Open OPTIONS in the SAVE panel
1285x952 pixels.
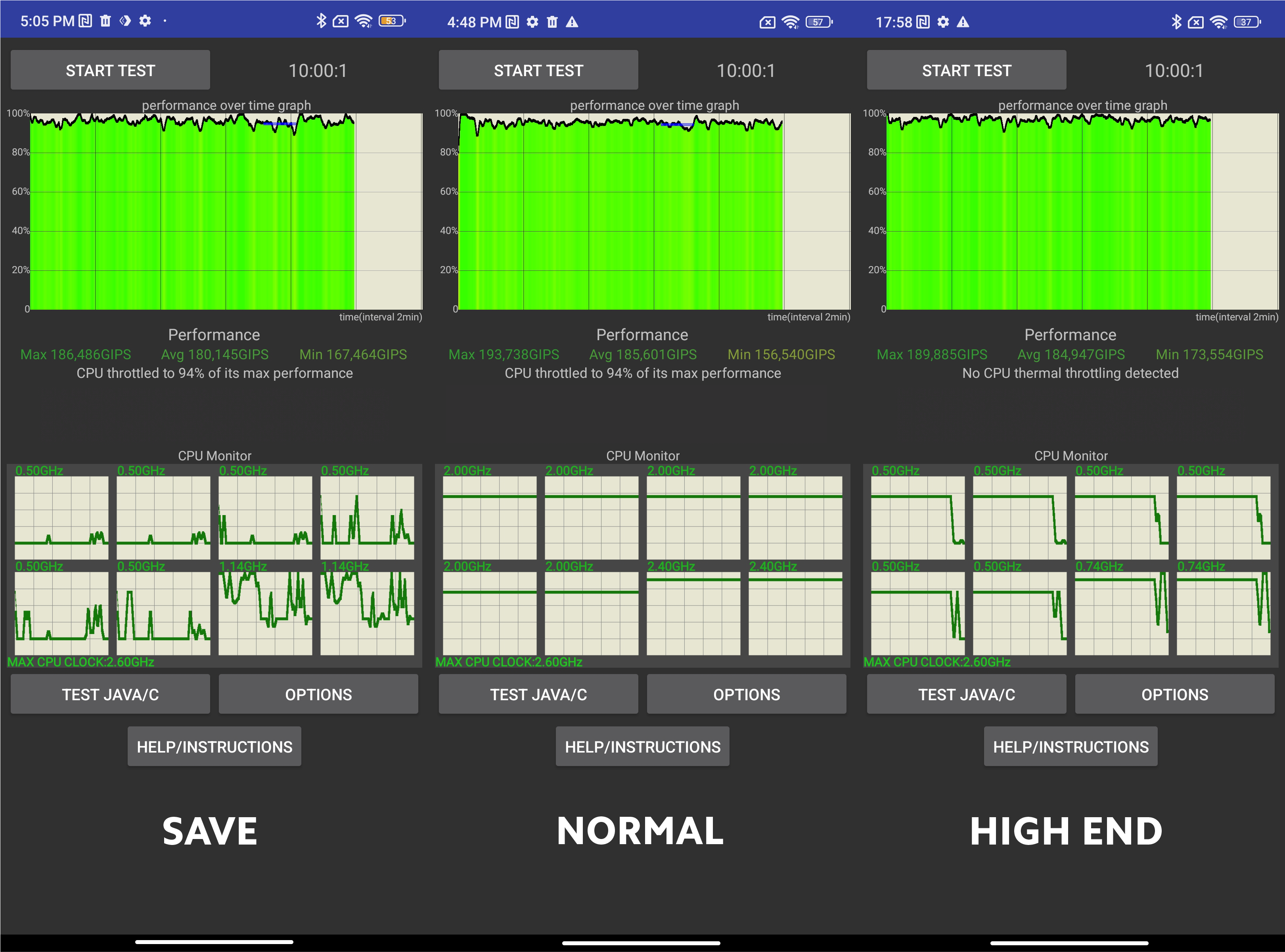(318, 694)
